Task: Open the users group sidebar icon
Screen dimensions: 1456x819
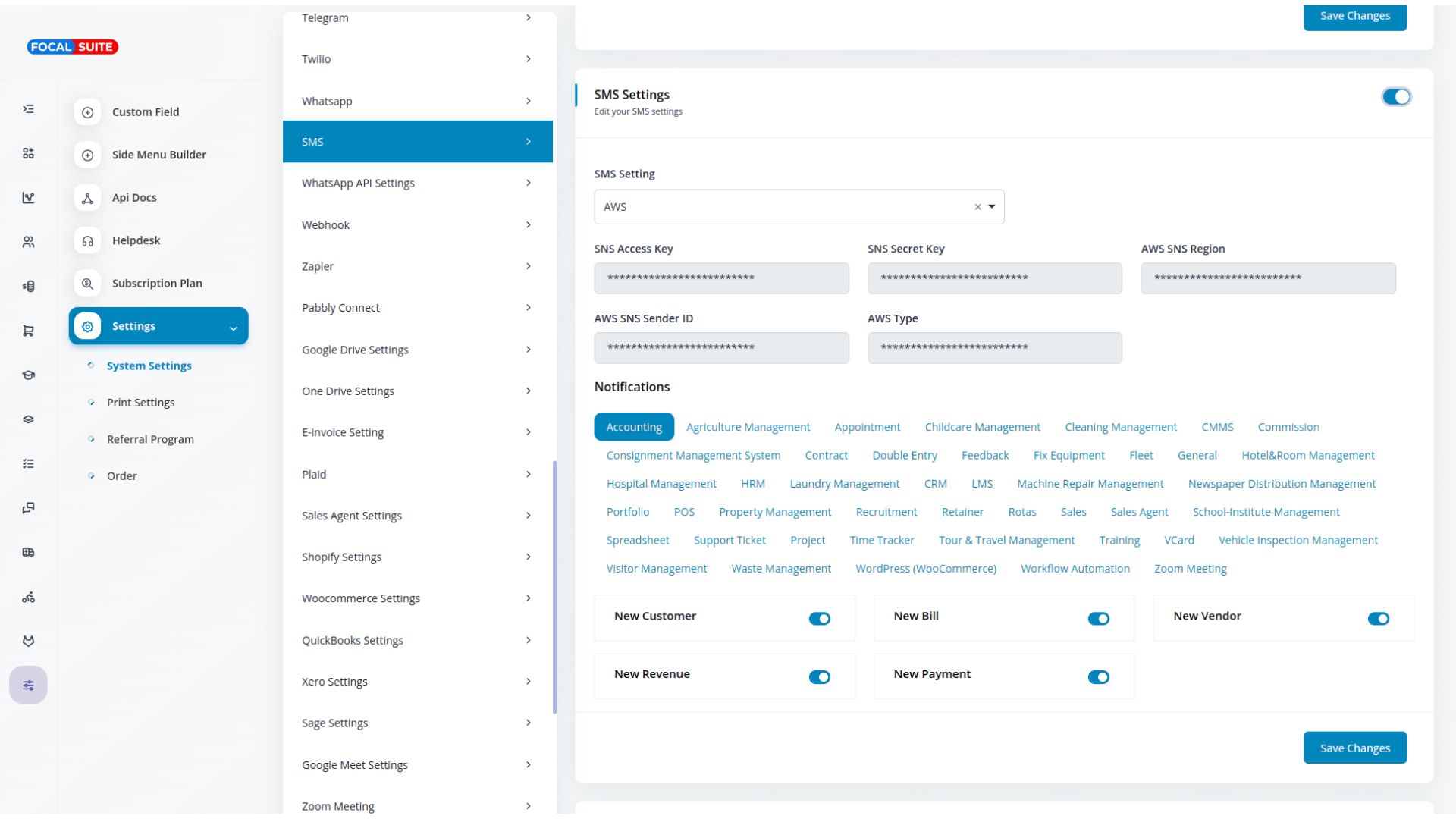Action: tap(28, 242)
